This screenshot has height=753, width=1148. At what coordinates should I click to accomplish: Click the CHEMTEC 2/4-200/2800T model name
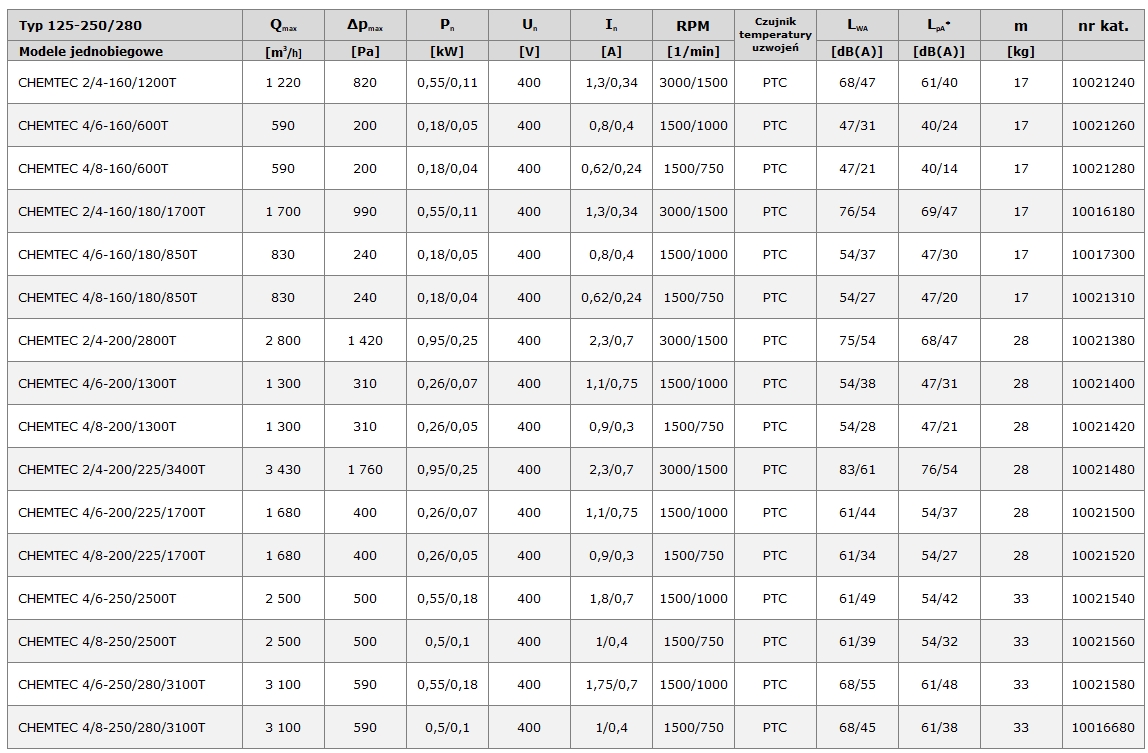[x=97, y=341]
